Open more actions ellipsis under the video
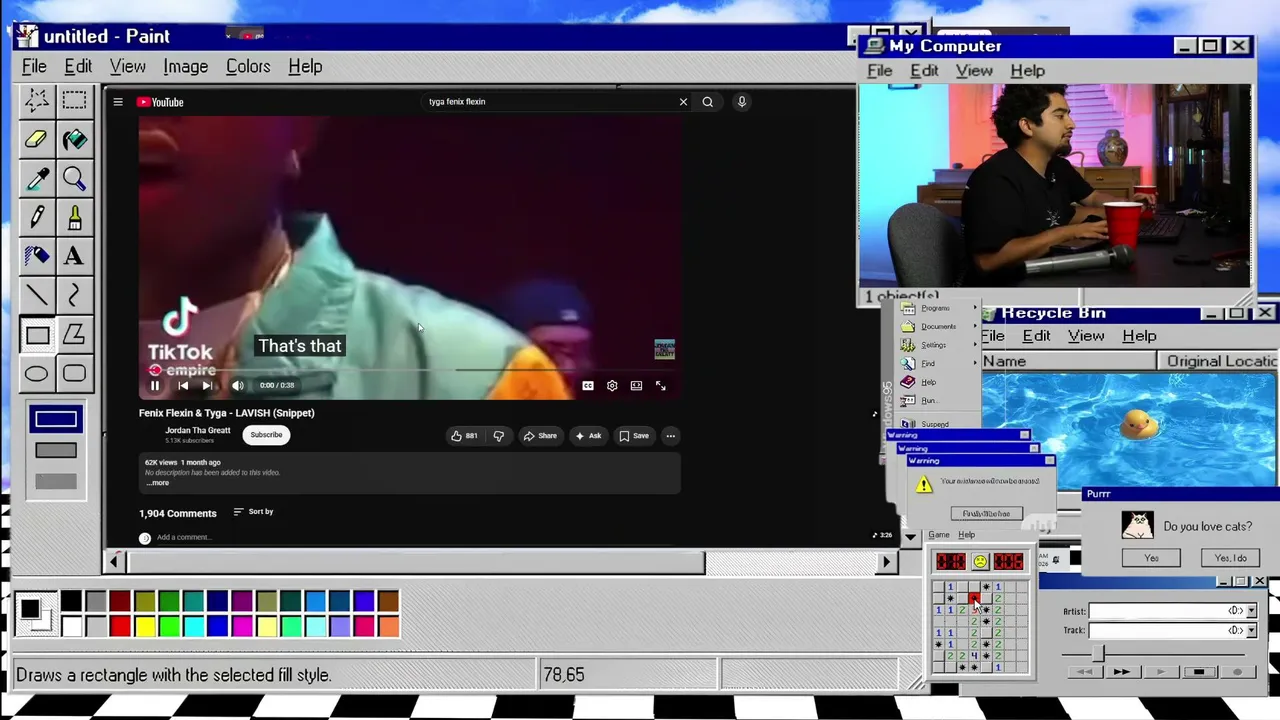The image size is (1280, 720). 671,436
